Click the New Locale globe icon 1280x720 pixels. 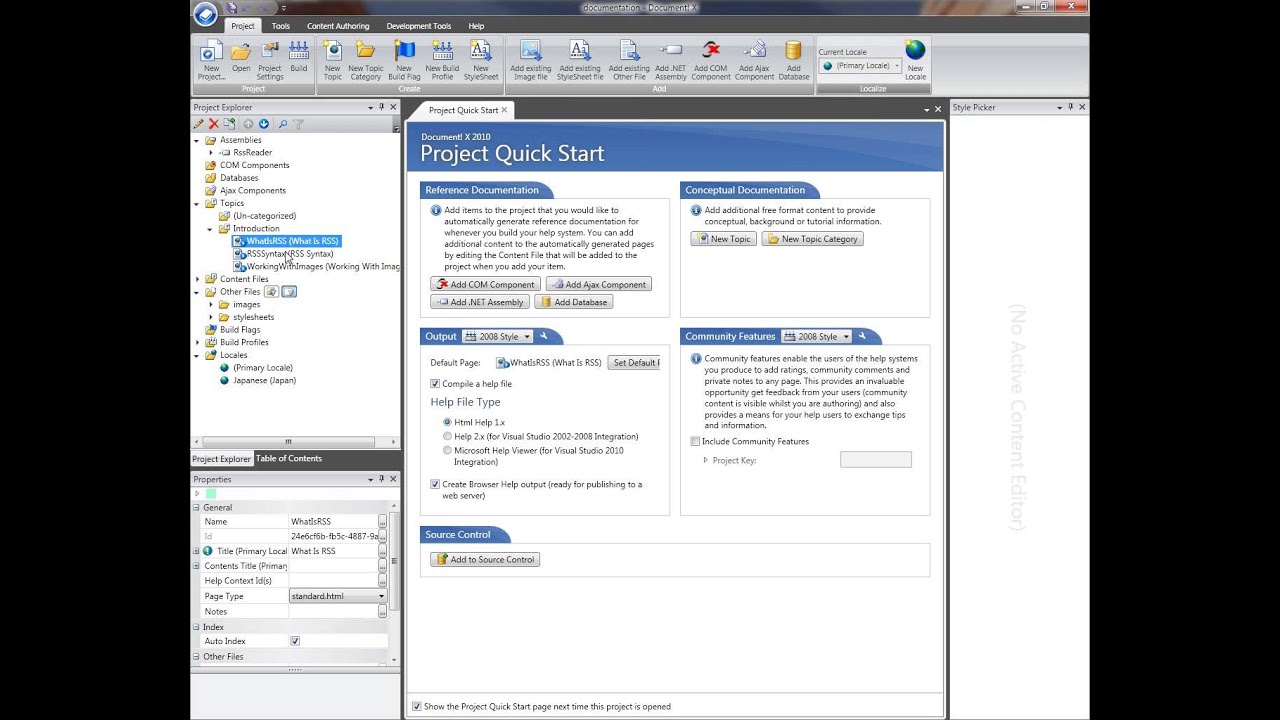click(915, 60)
